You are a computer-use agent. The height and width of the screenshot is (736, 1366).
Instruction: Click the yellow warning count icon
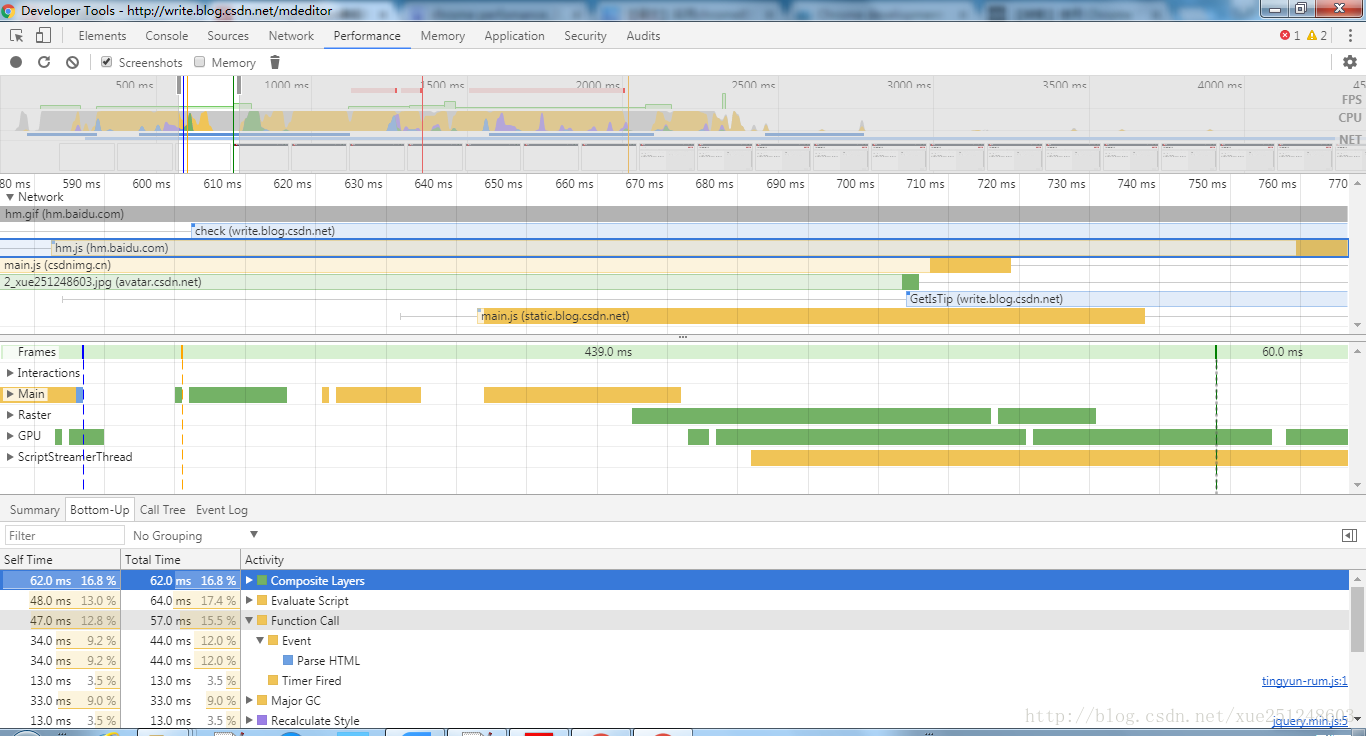[x=1312, y=36]
